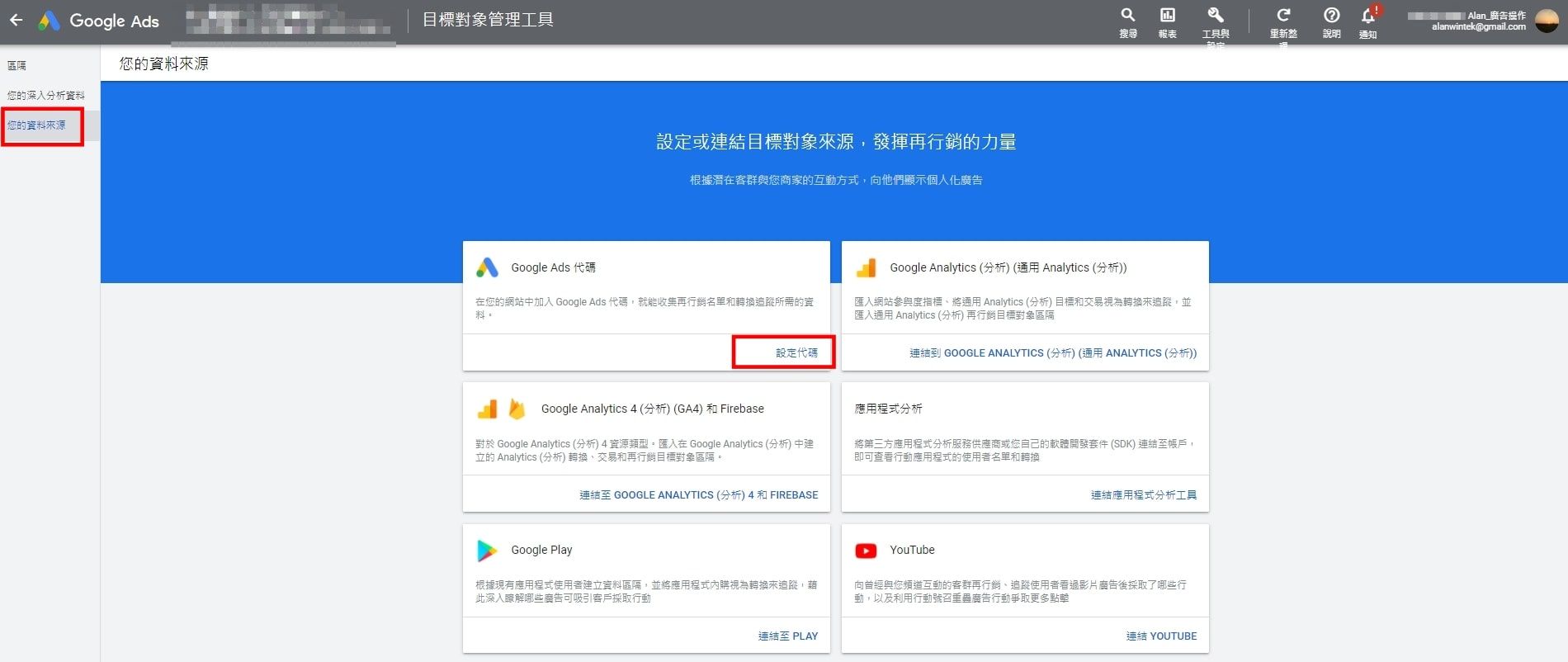Click 設定代碼 on the Google Ads card
Screen dimensions: 1568x662
point(796,352)
